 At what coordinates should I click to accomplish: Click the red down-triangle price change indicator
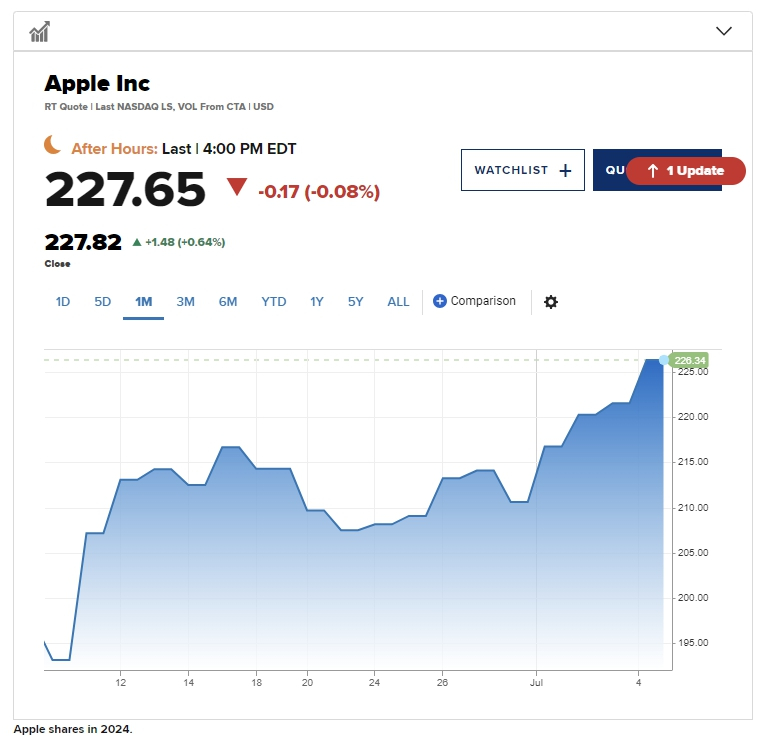tap(237, 187)
